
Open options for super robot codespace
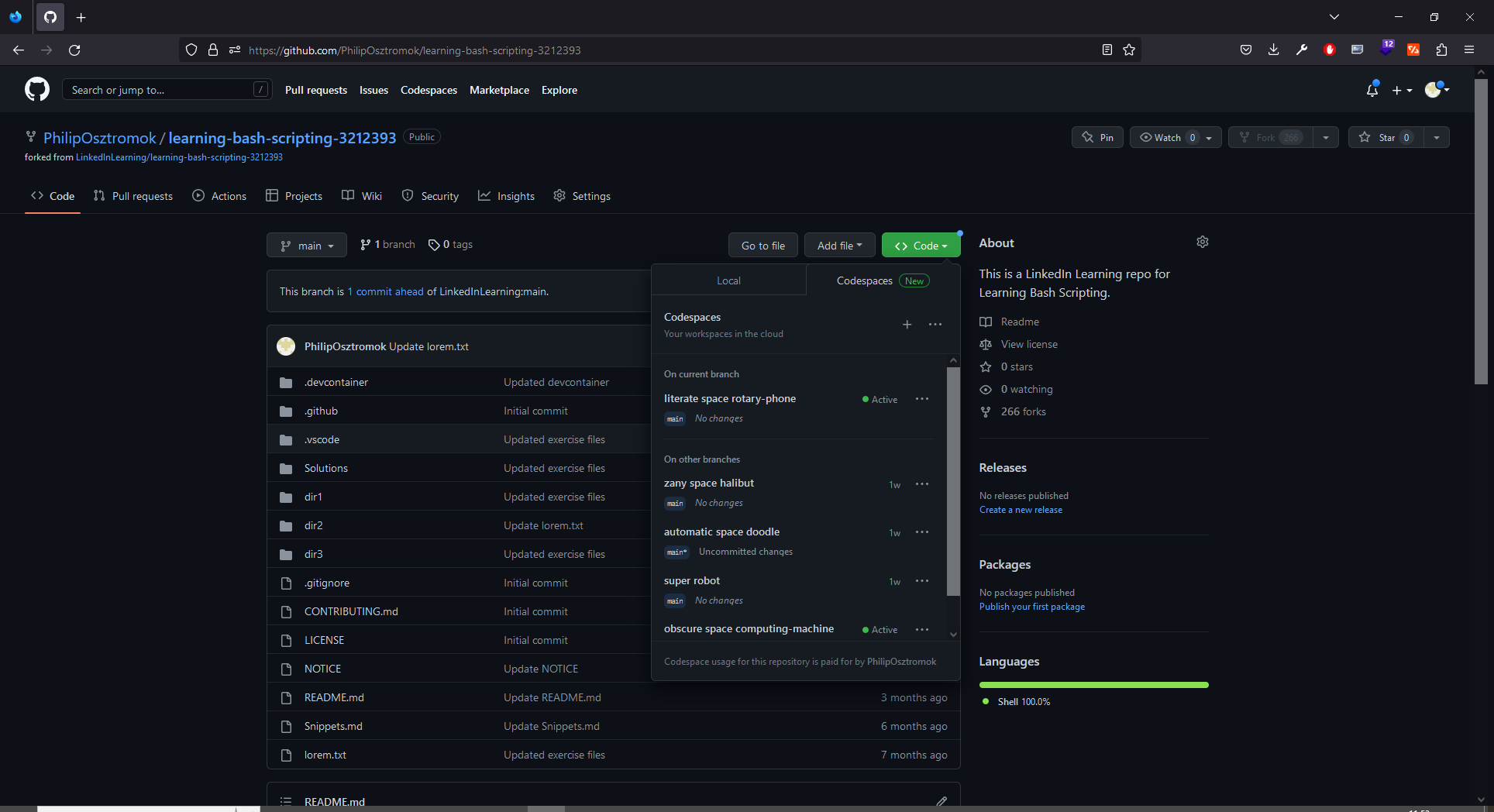tap(922, 581)
